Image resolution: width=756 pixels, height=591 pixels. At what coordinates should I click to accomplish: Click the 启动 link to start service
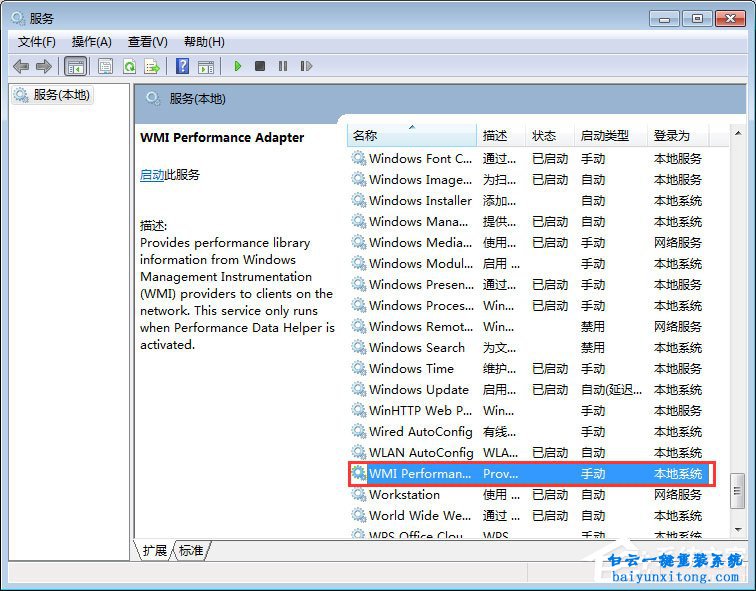click(152, 174)
